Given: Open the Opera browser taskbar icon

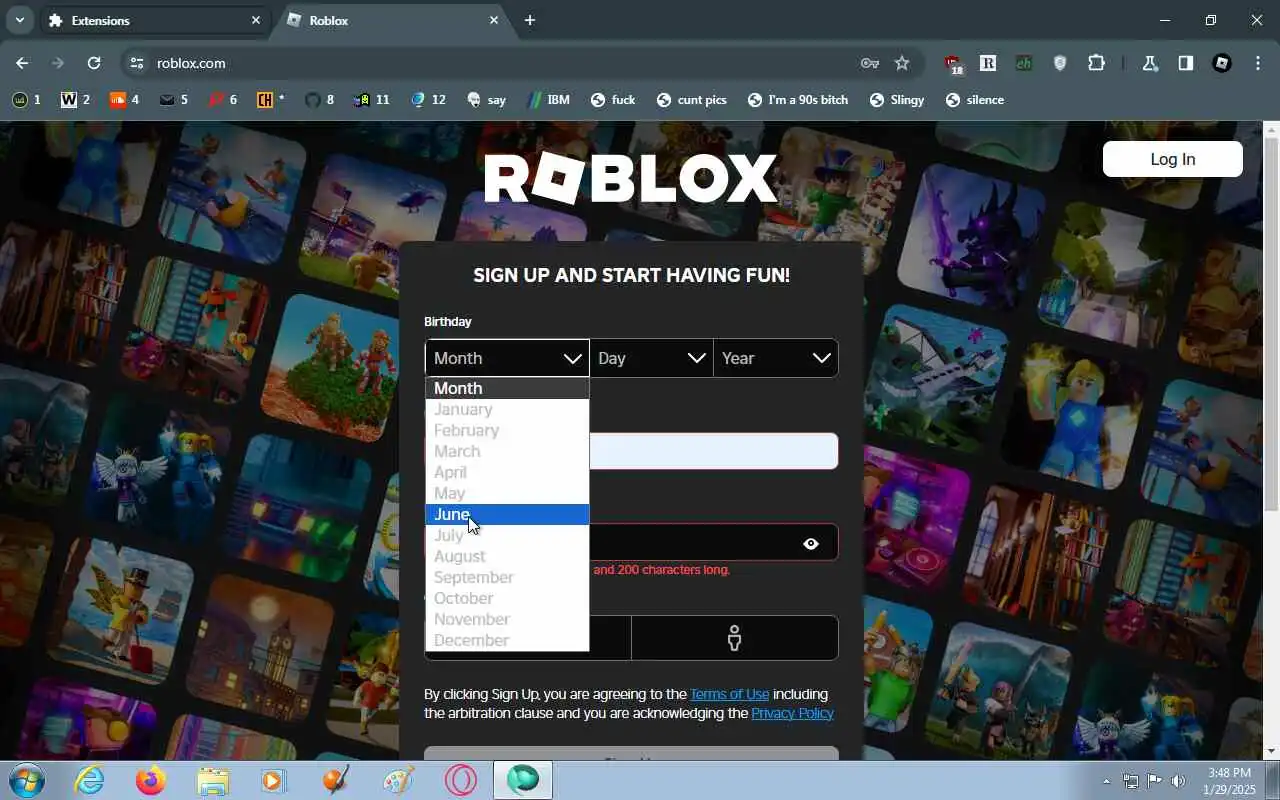Looking at the screenshot, I should pos(461,780).
